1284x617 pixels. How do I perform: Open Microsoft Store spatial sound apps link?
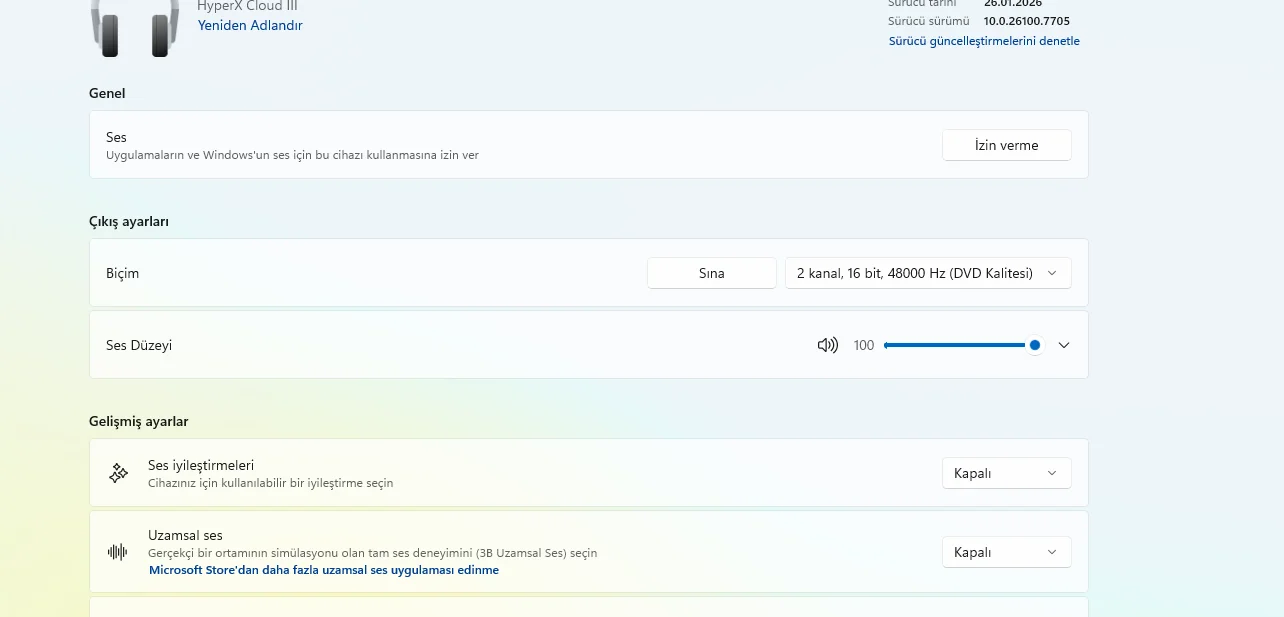click(x=324, y=570)
